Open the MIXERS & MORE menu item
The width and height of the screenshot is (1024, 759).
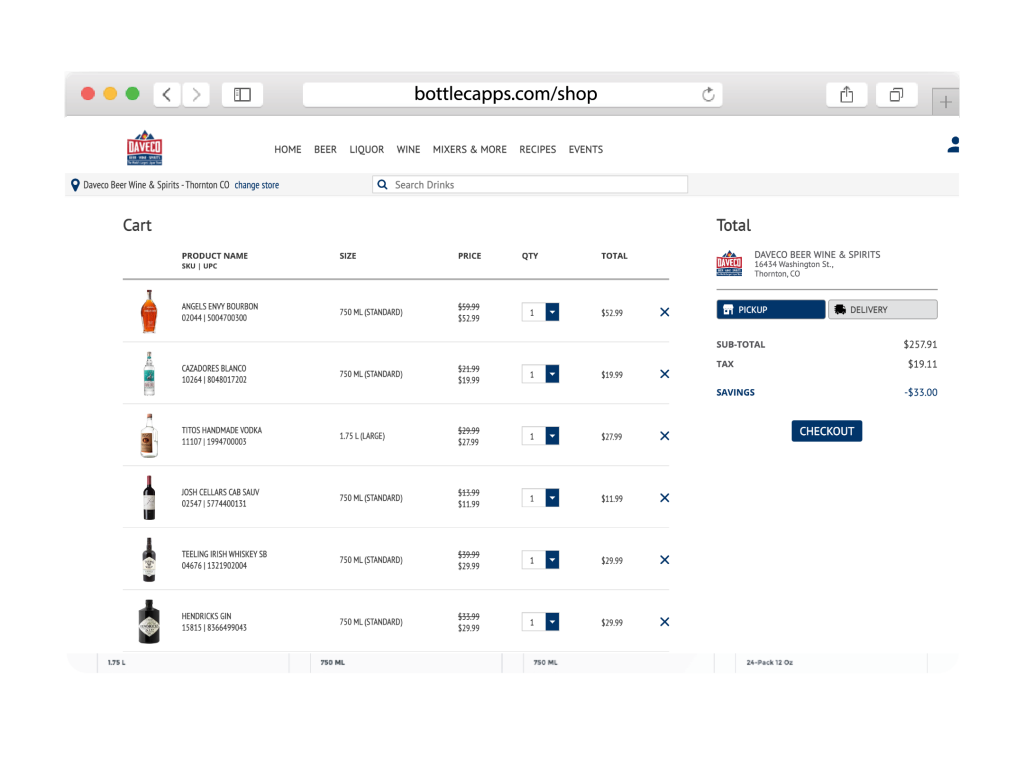point(470,150)
